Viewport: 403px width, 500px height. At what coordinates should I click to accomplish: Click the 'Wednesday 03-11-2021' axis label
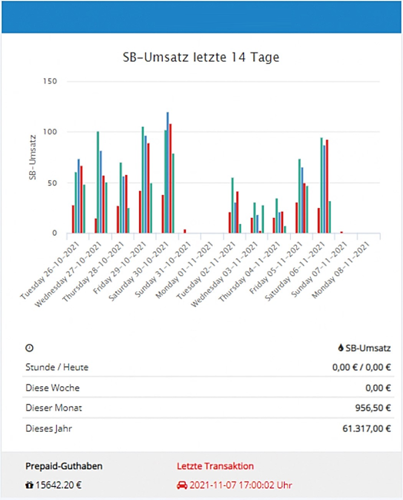pos(225,274)
